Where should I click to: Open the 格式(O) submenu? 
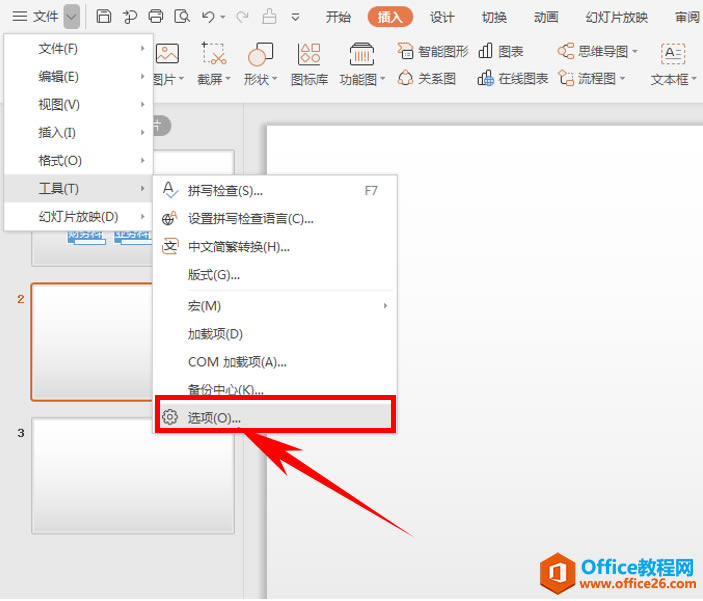click(x=78, y=160)
